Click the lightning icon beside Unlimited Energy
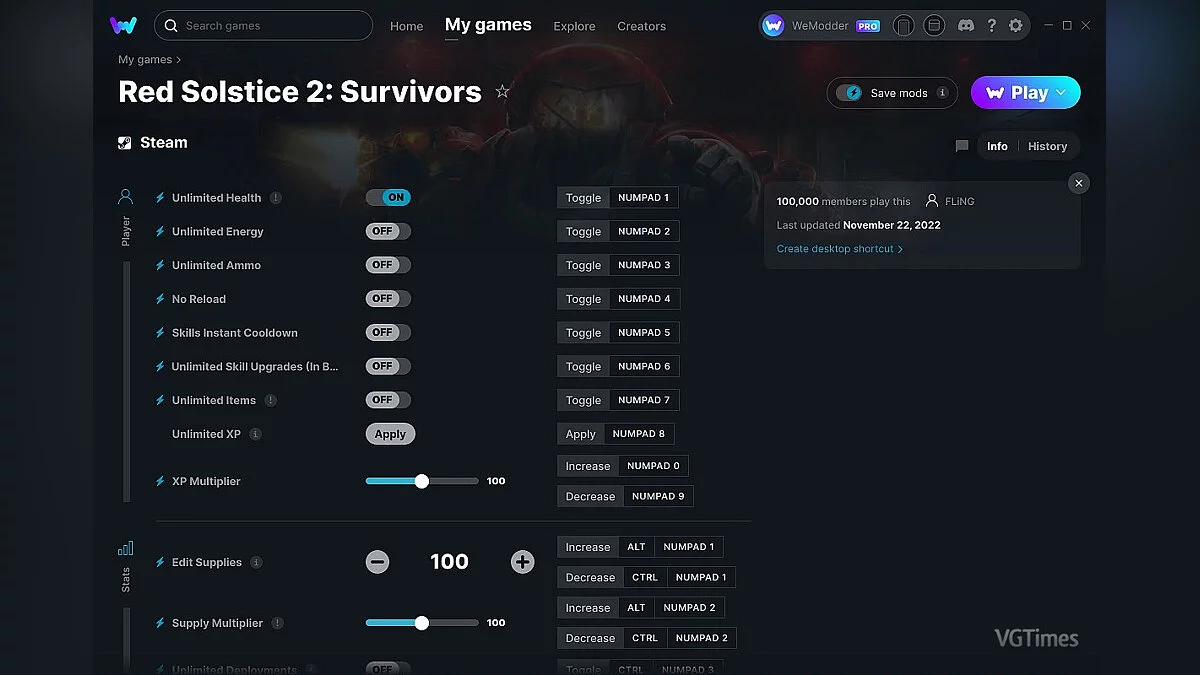This screenshot has height=675, width=1200. tap(160, 231)
